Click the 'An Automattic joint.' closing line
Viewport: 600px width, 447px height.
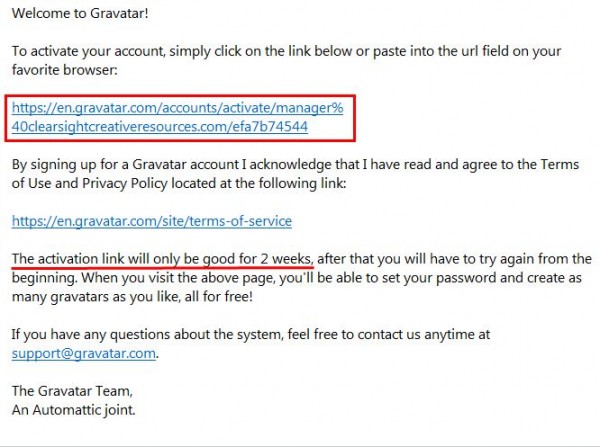pyautogui.click(x=73, y=410)
